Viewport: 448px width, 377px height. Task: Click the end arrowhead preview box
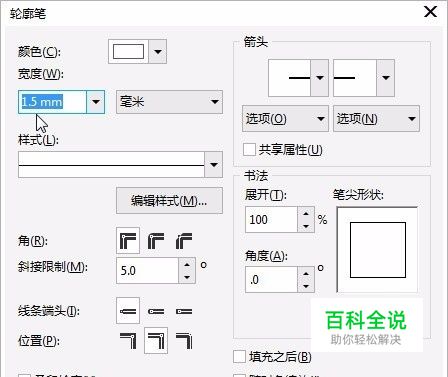[355, 78]
